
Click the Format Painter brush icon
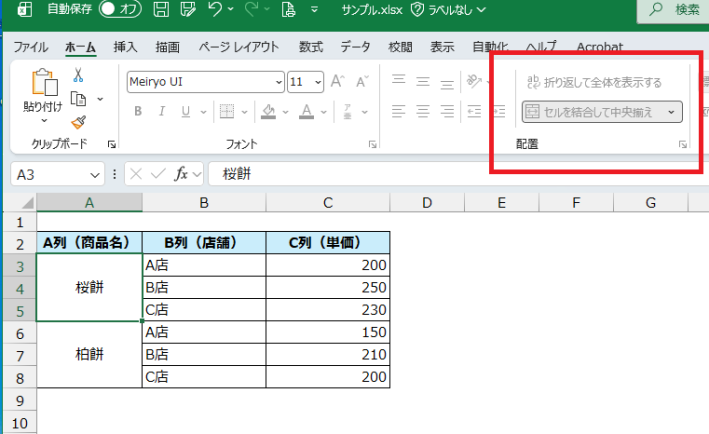click(x=78, y=121)
